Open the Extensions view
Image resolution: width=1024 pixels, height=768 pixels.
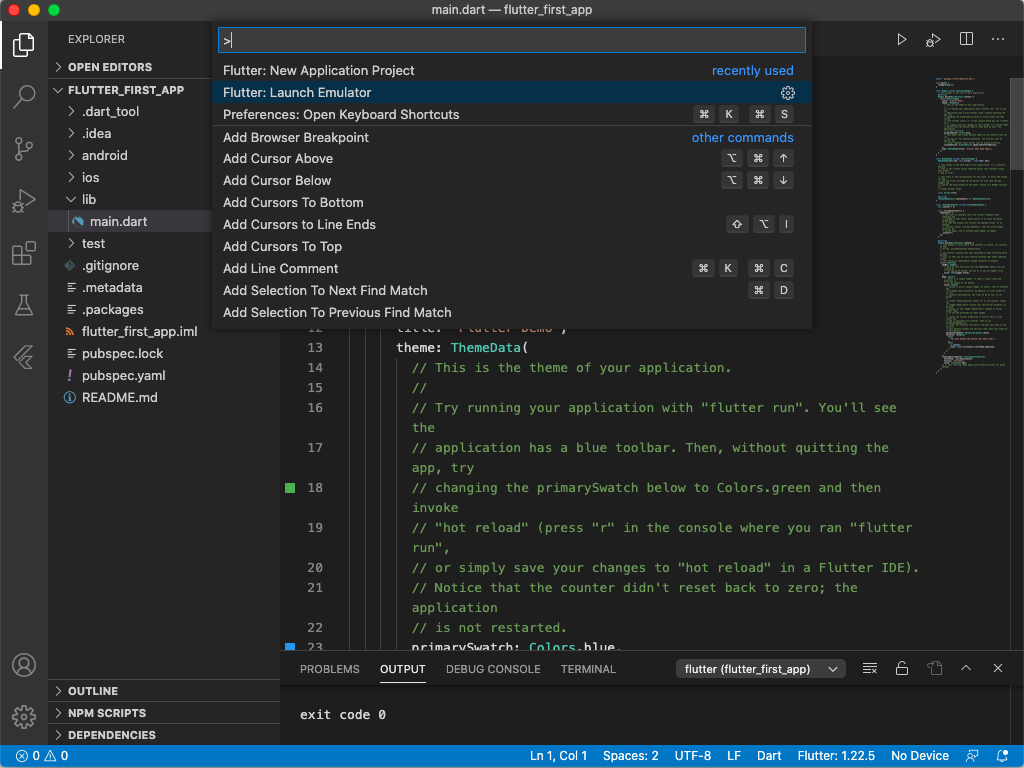point(24,253)
